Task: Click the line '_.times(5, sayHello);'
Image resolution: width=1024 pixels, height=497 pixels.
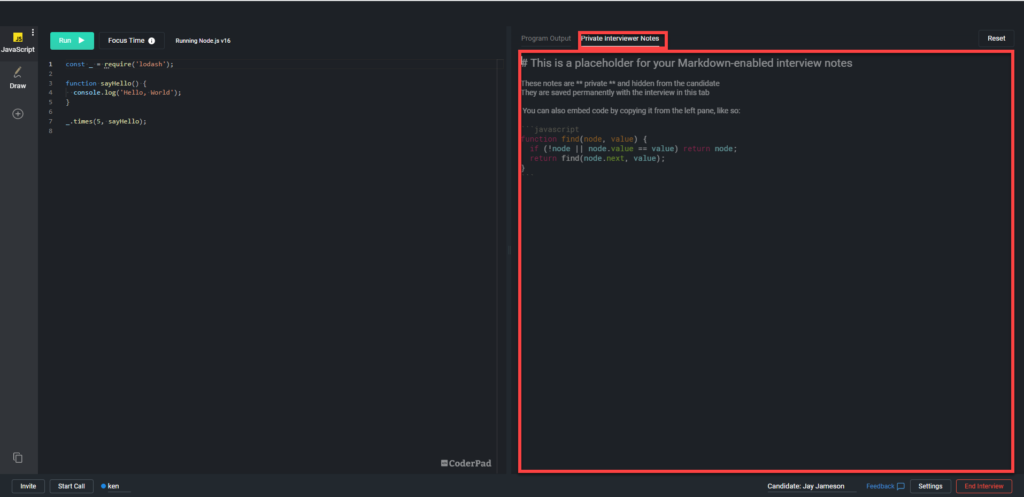Action: [106, 121]
